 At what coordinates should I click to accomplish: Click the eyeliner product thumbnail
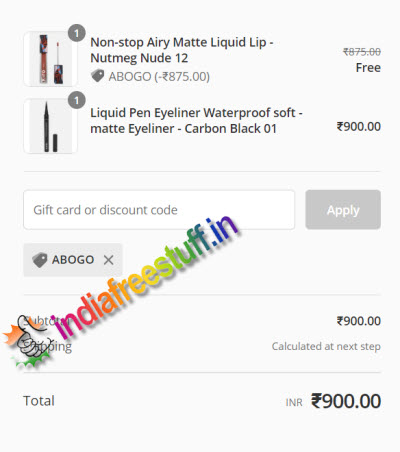[x=50, y=126]
